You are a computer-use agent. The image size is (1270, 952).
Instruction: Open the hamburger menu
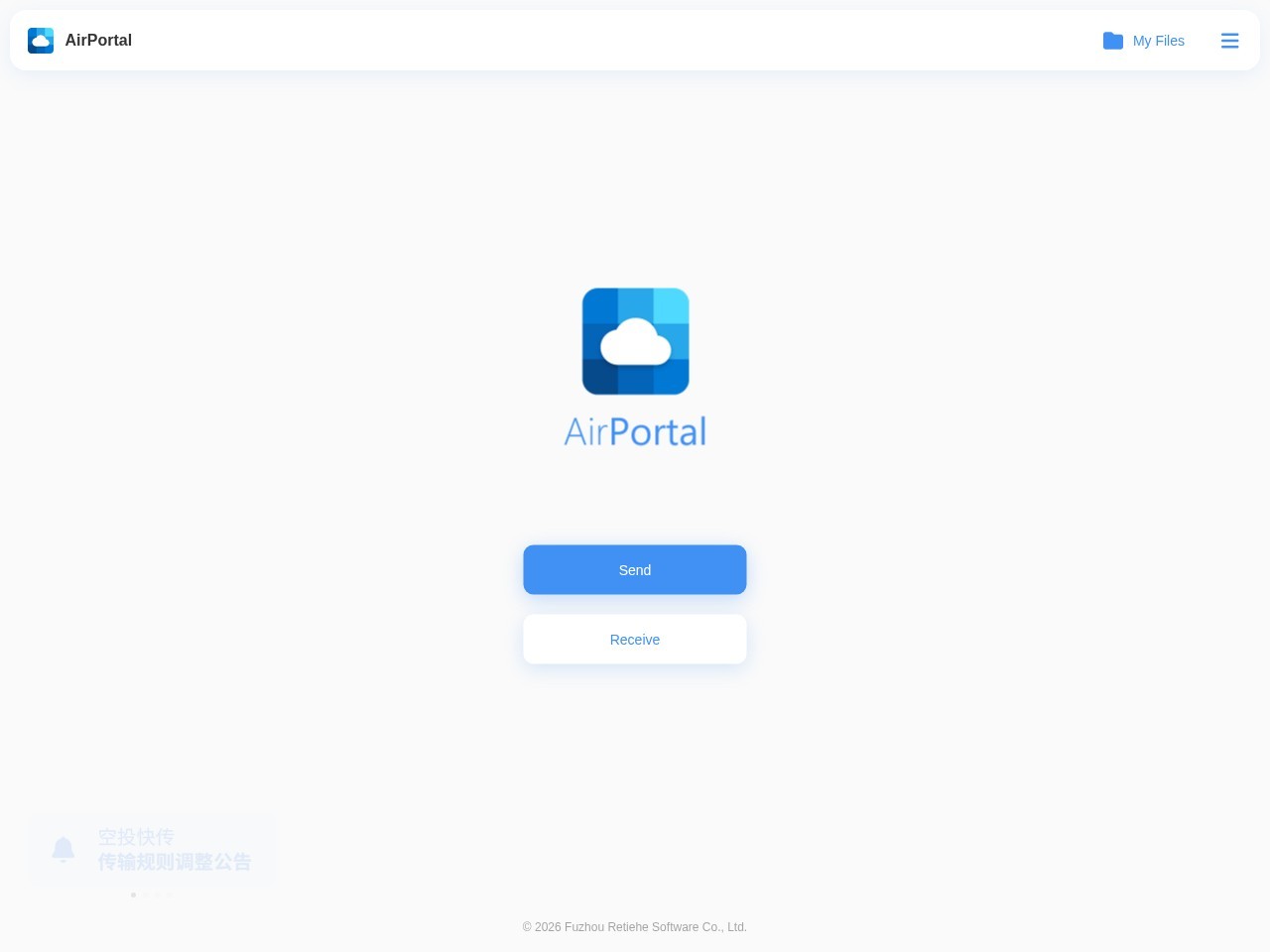click(1229, 41)
